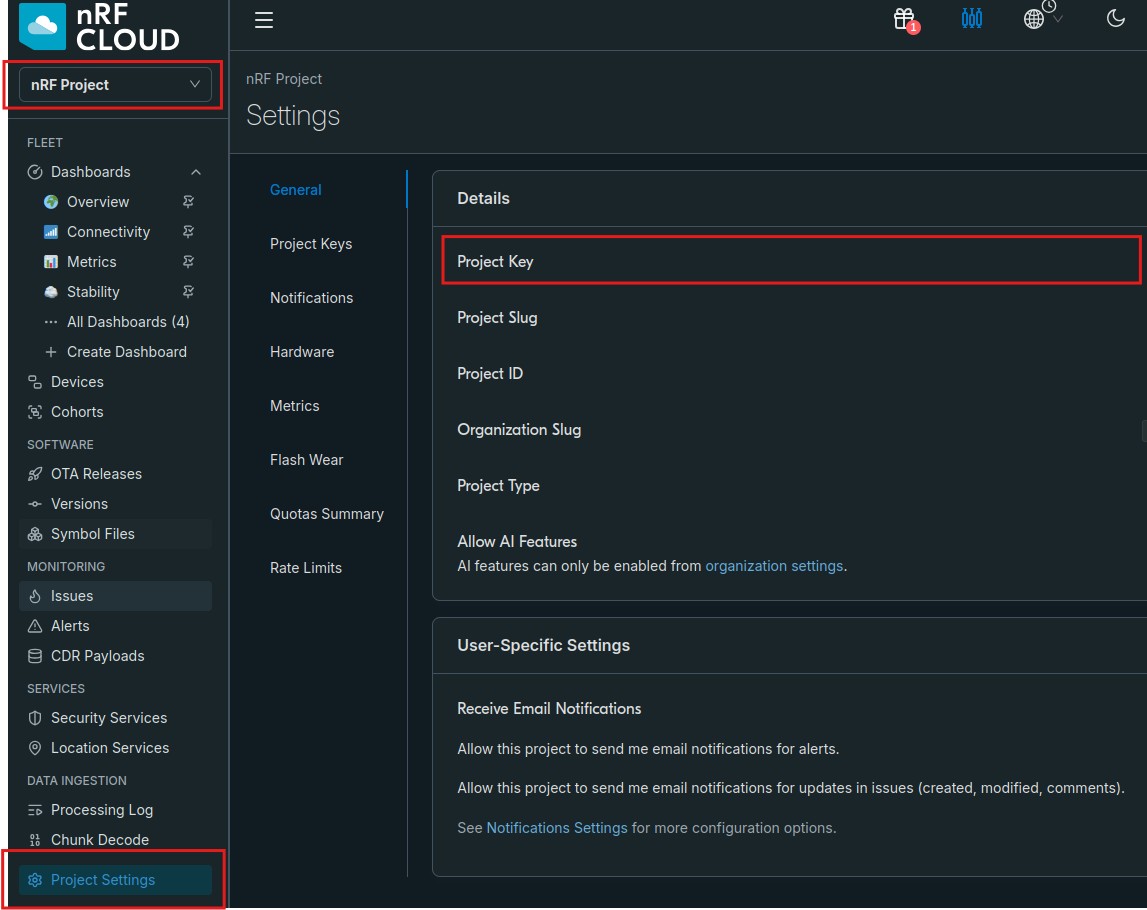Open Location Services
1147x910 pixels.
click(110, 748)
